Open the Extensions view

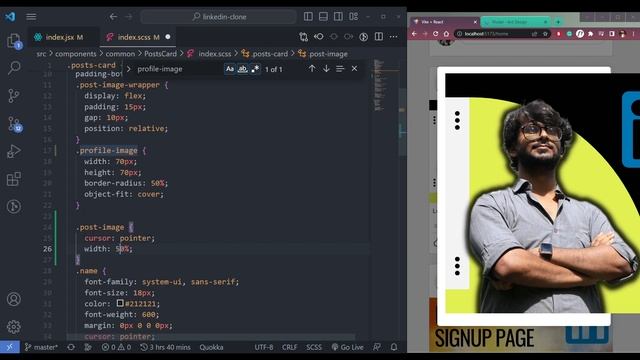point(13,179)
